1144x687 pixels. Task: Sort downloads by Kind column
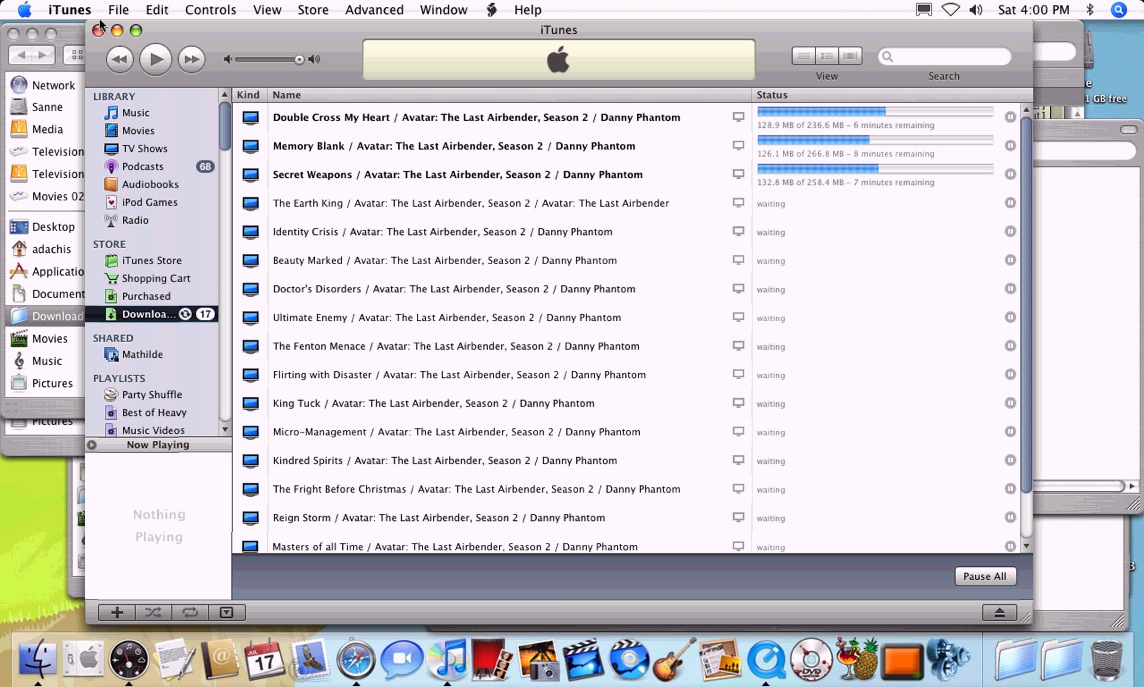(x=249, y=95)
